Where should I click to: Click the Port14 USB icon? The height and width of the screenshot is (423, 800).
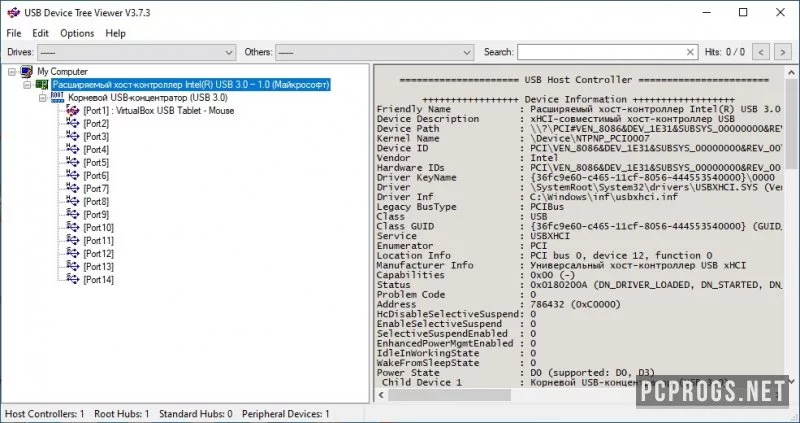[73, 280]
